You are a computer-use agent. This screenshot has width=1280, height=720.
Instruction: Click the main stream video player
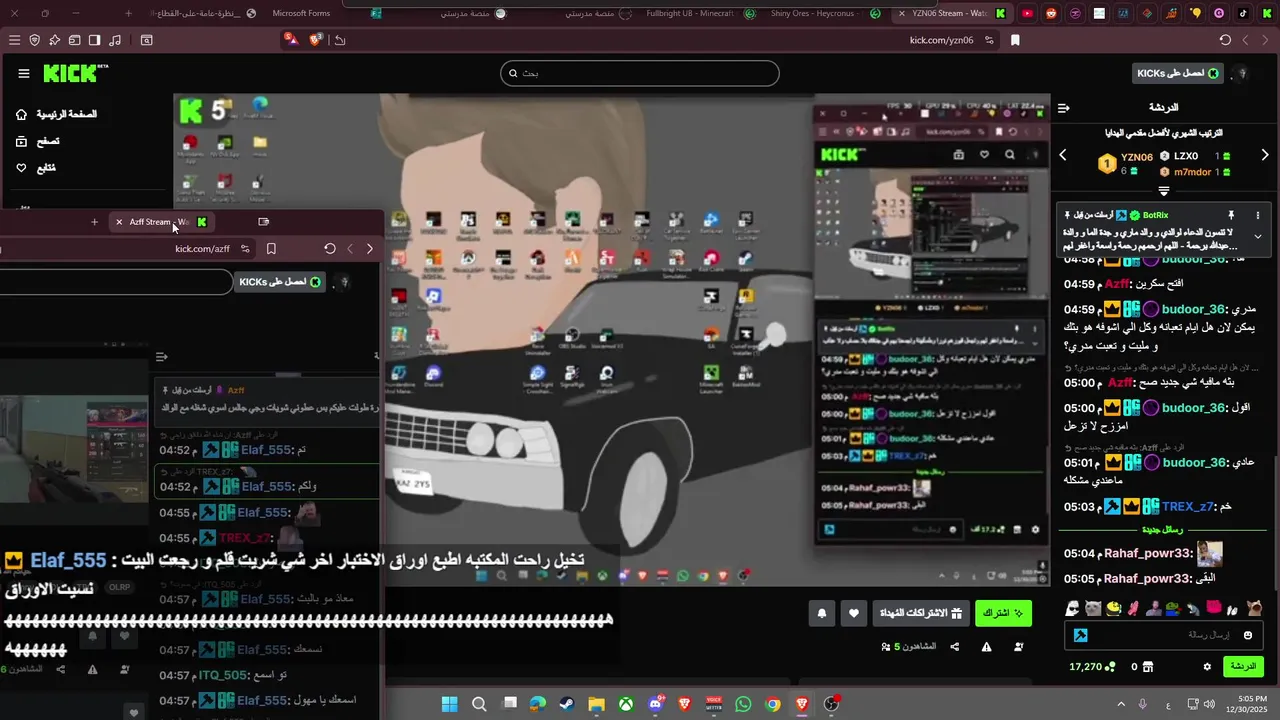click(x=612, y=340)
